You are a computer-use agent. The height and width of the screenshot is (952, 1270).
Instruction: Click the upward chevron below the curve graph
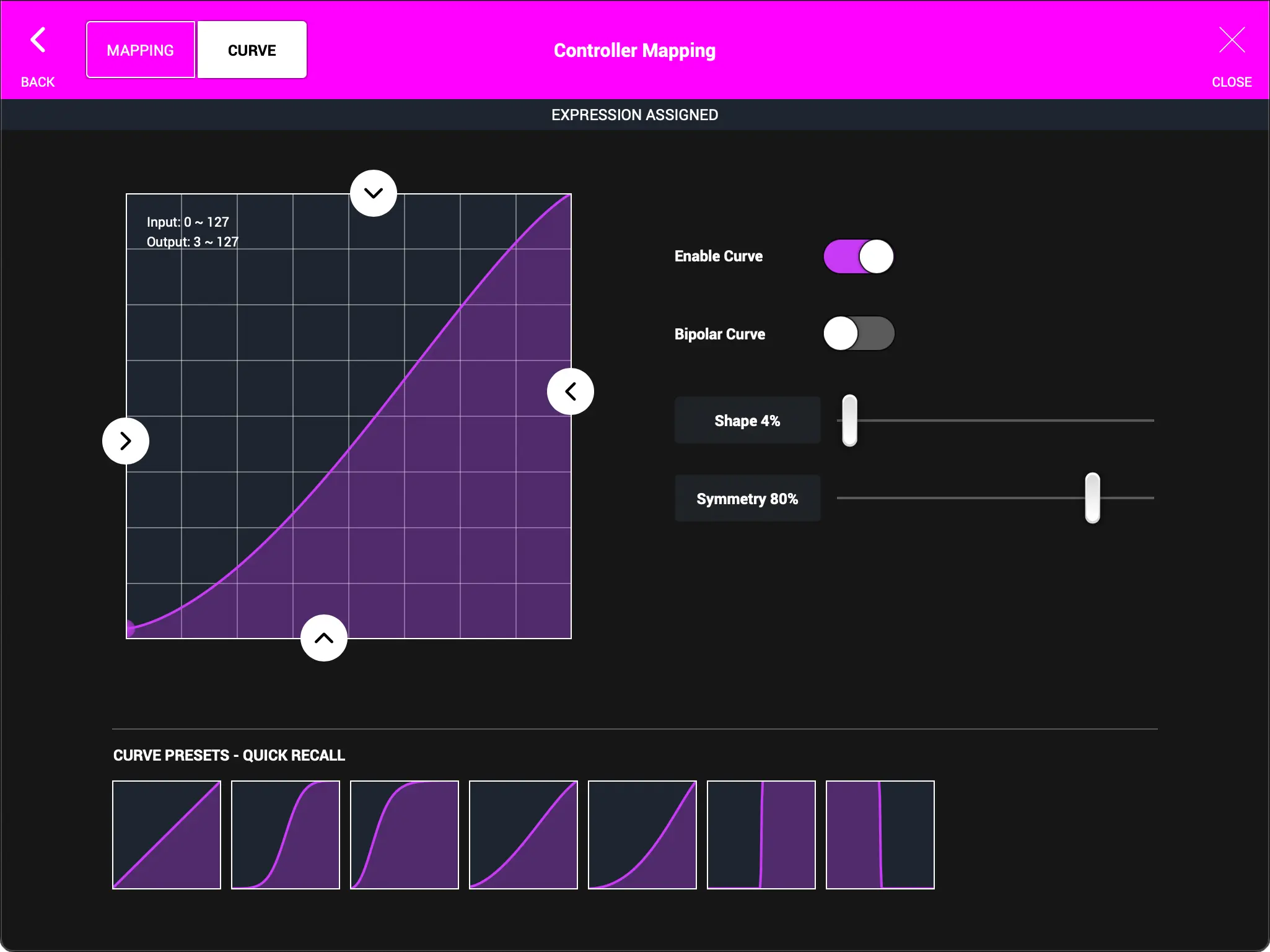pos(323,638)
